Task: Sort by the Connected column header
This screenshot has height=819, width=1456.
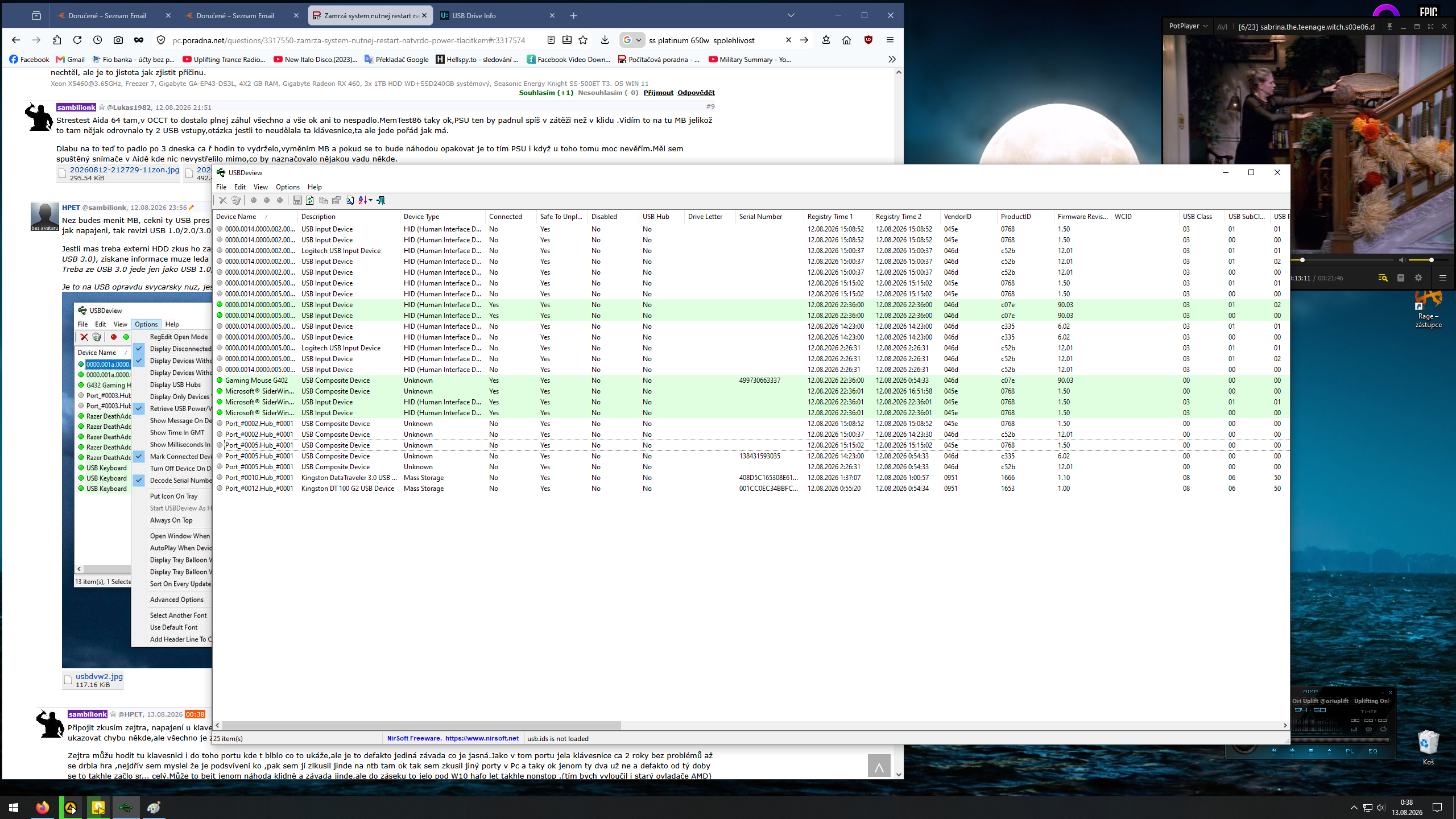Action: coord(511,217)
